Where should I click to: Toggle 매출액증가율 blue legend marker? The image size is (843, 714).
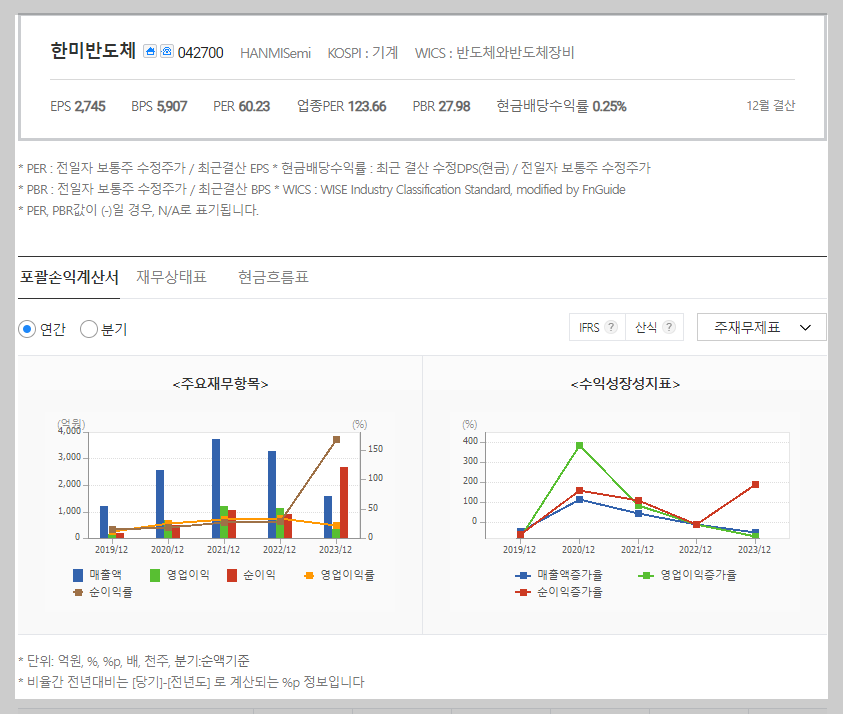click(523, 575)
